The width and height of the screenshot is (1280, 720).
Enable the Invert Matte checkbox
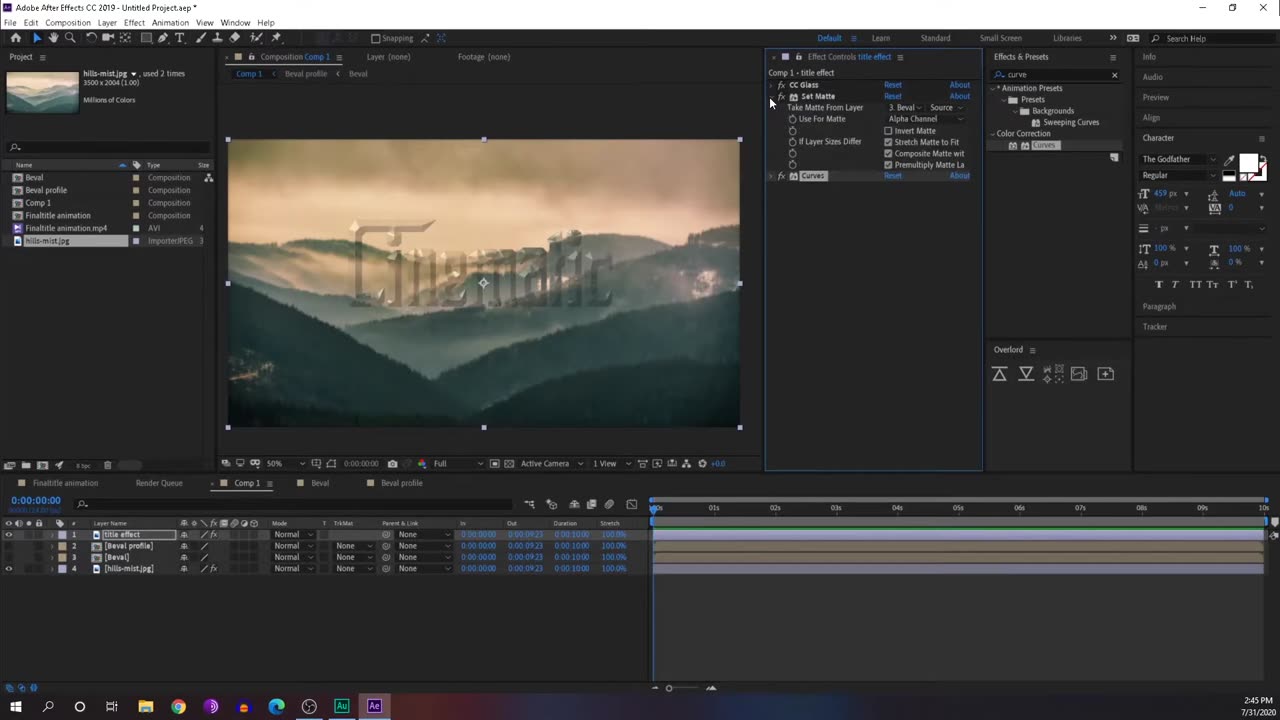[x=888, y=131]
